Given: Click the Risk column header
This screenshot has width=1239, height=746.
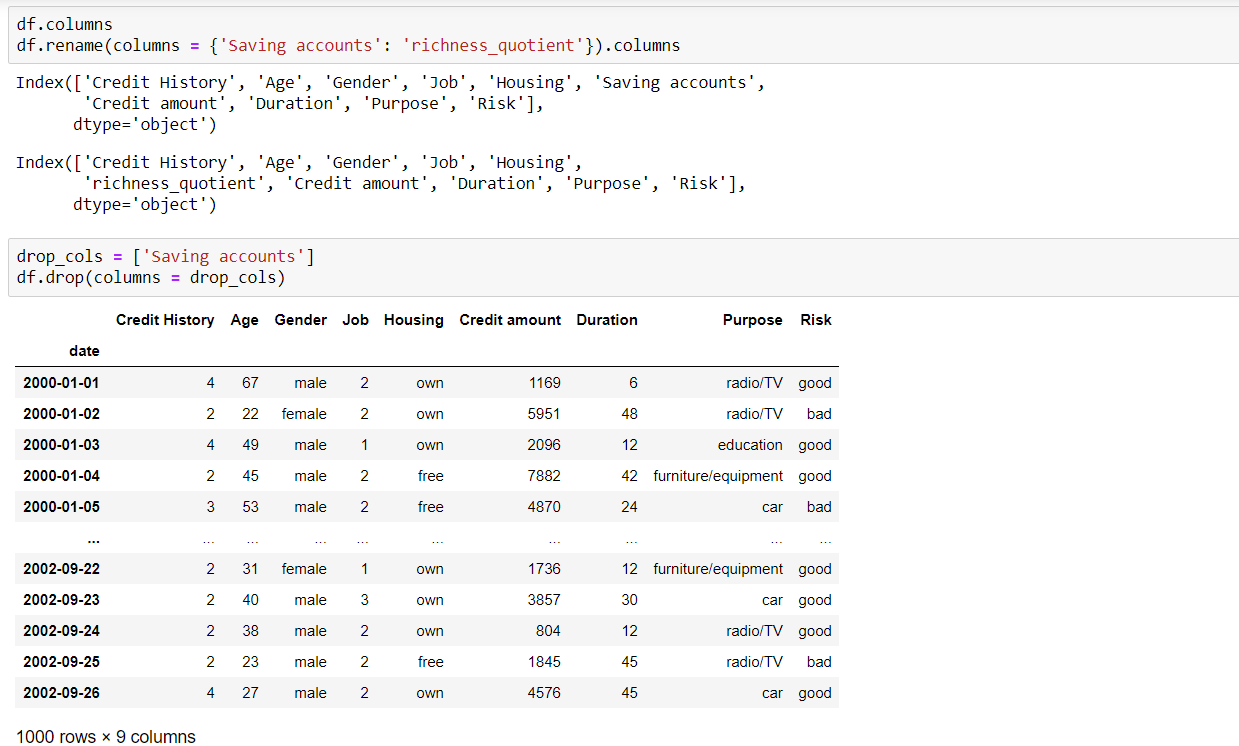Looking at the screenshot, I should [815, 320].
